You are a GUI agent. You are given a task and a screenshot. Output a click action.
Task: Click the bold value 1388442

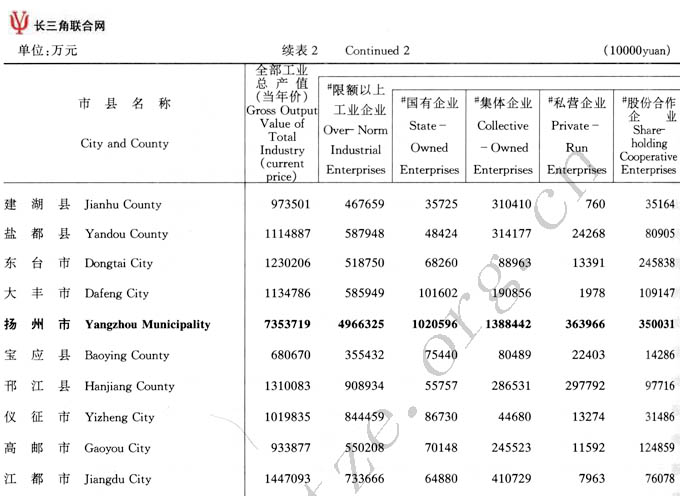(x=508, y=324)
